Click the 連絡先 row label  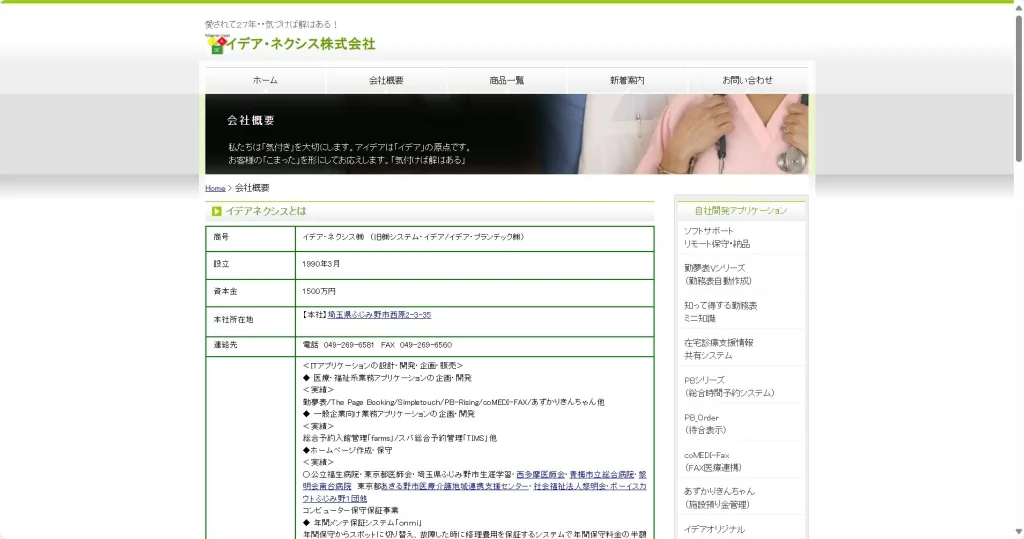click(225, 345)
